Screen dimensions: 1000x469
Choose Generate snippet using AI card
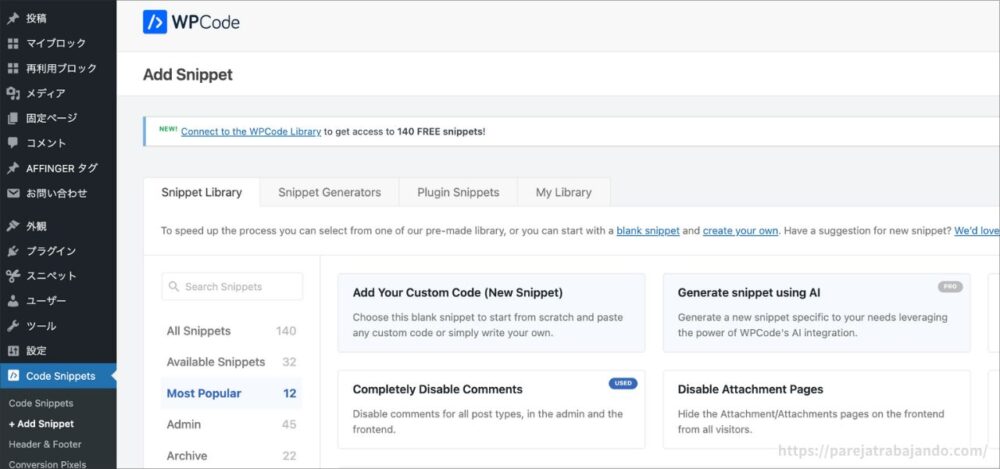point(816,313)
